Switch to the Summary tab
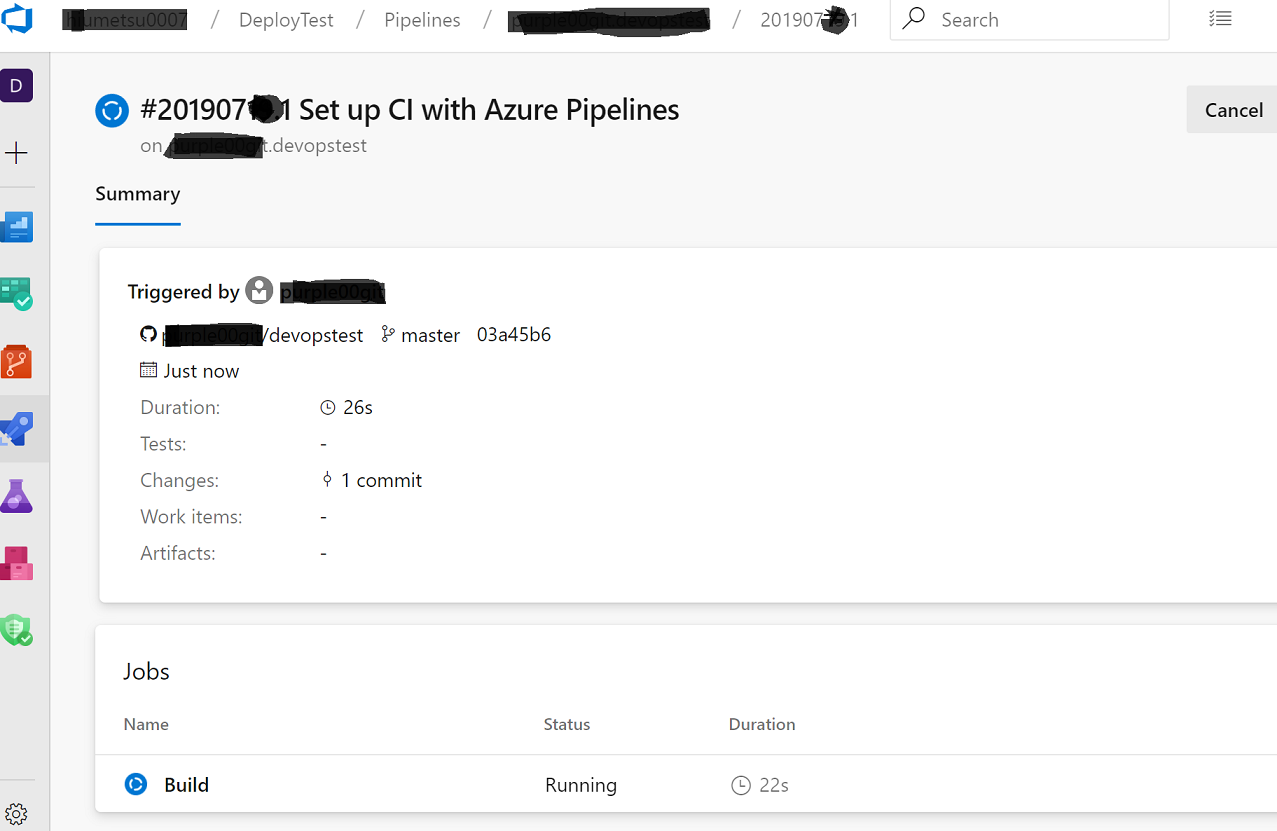Screen dimensions: 1277x831 (x=137, y=193)
